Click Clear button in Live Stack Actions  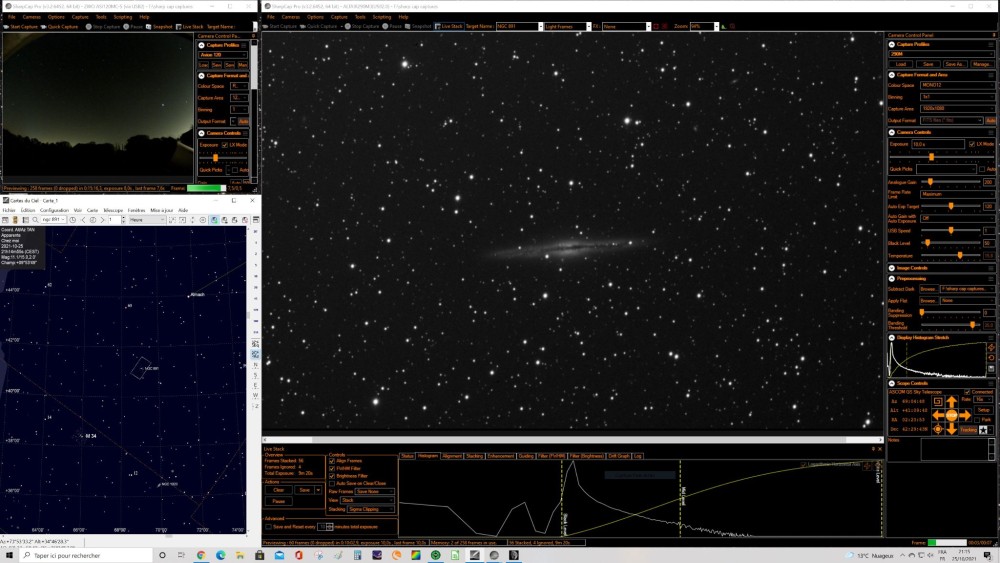pyautogui.click(x=279, y=490)
